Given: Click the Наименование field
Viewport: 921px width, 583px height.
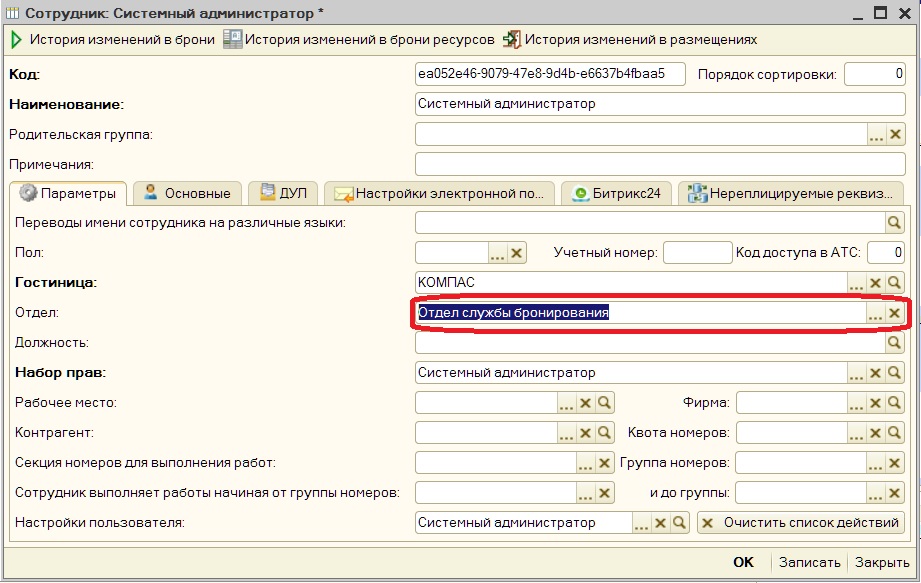Looking at the screenshot, I should coord(660,104).
